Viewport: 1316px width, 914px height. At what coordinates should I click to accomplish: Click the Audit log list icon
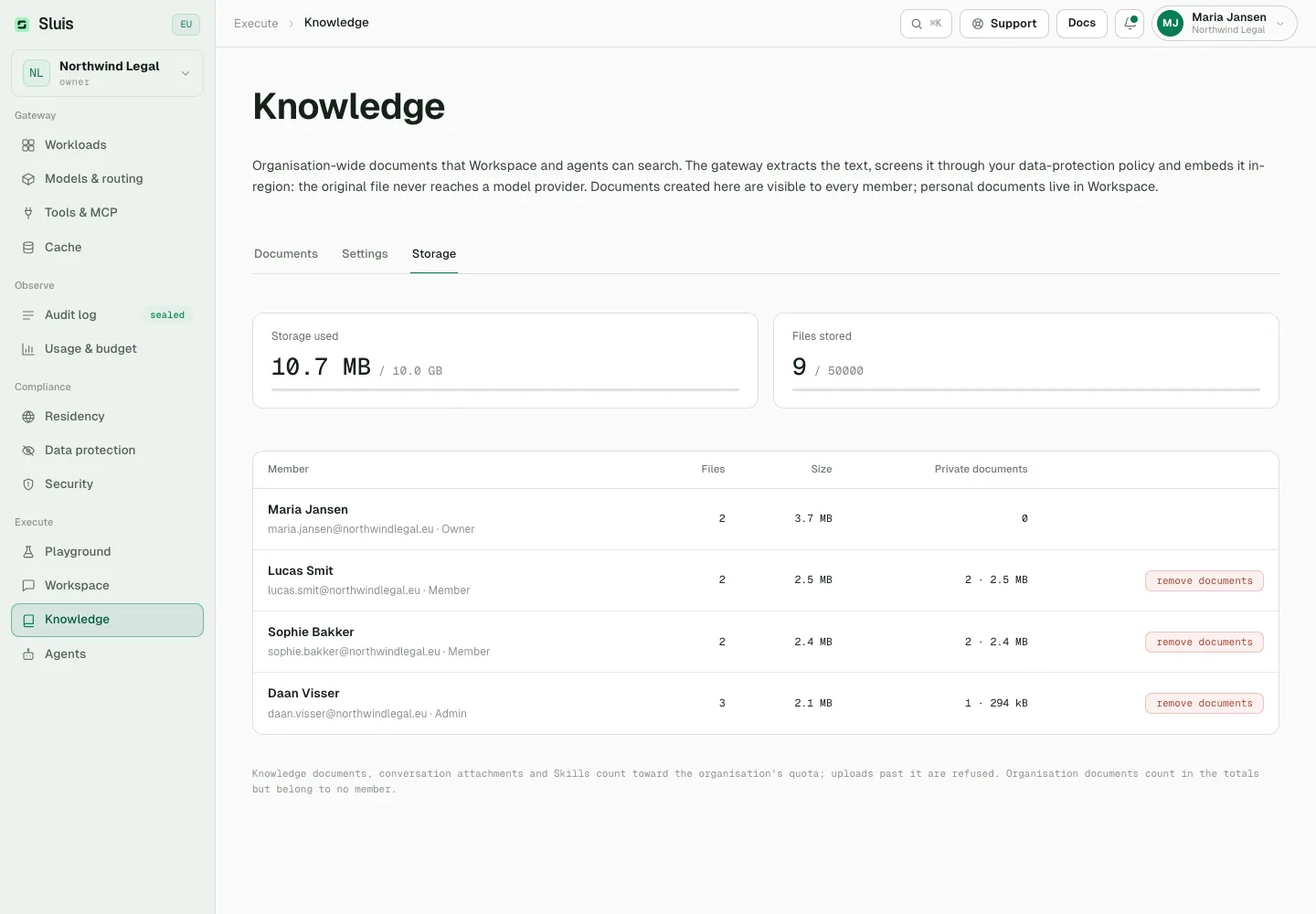(x=28, y=315)
